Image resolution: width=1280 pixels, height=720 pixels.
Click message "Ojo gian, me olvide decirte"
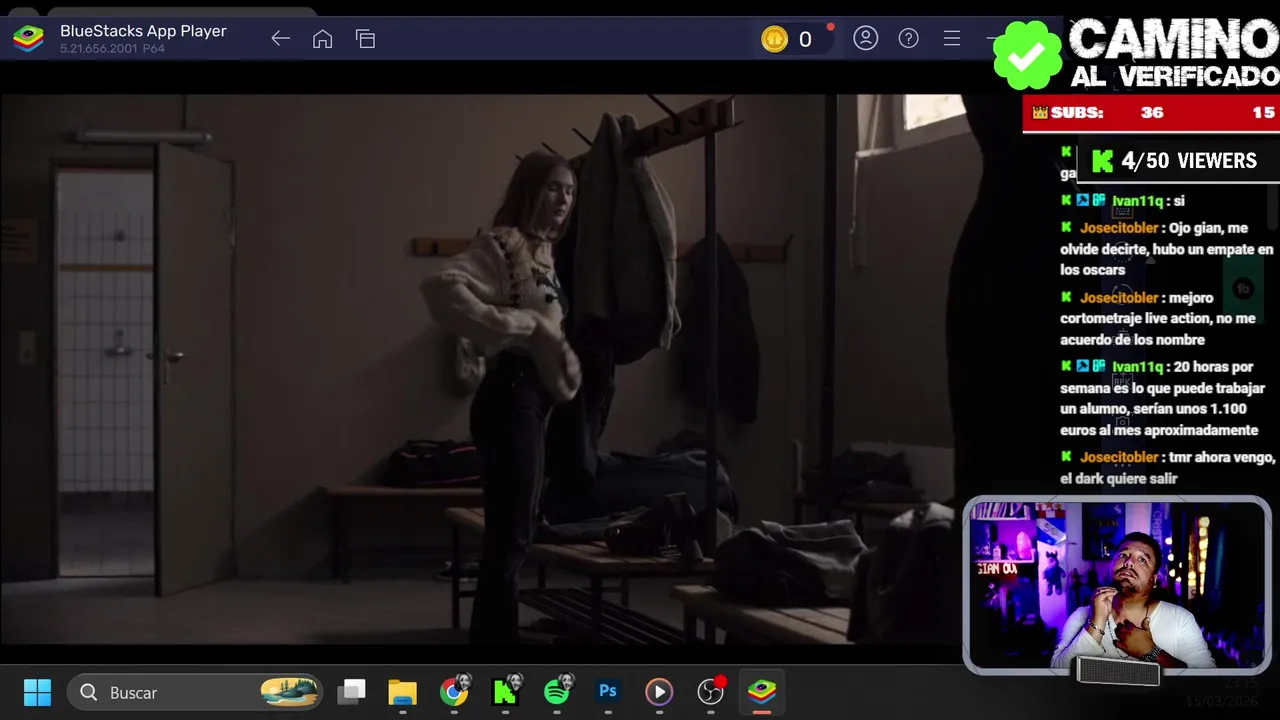tap(1167, 249)
